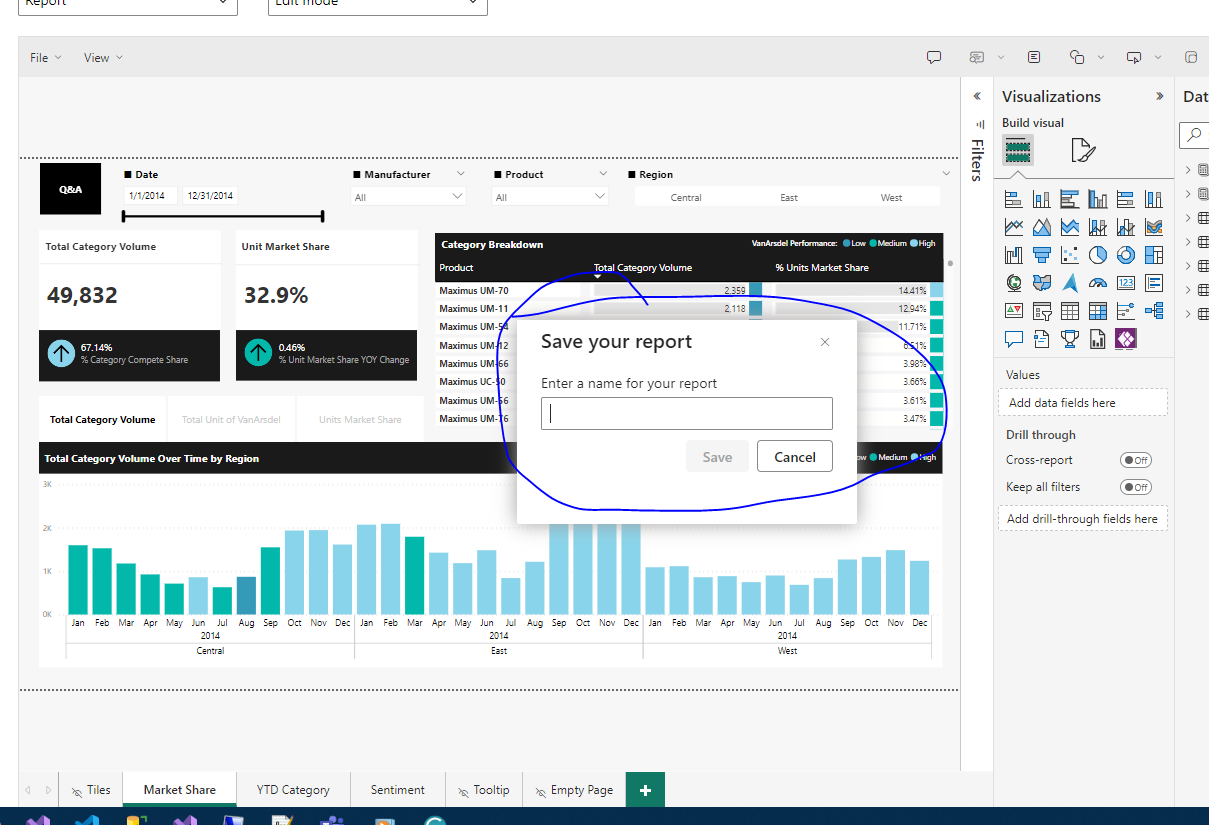The height and width of the screenshot is (825, 1209).
Task: Select the line chart visual
Action: 1013,227
